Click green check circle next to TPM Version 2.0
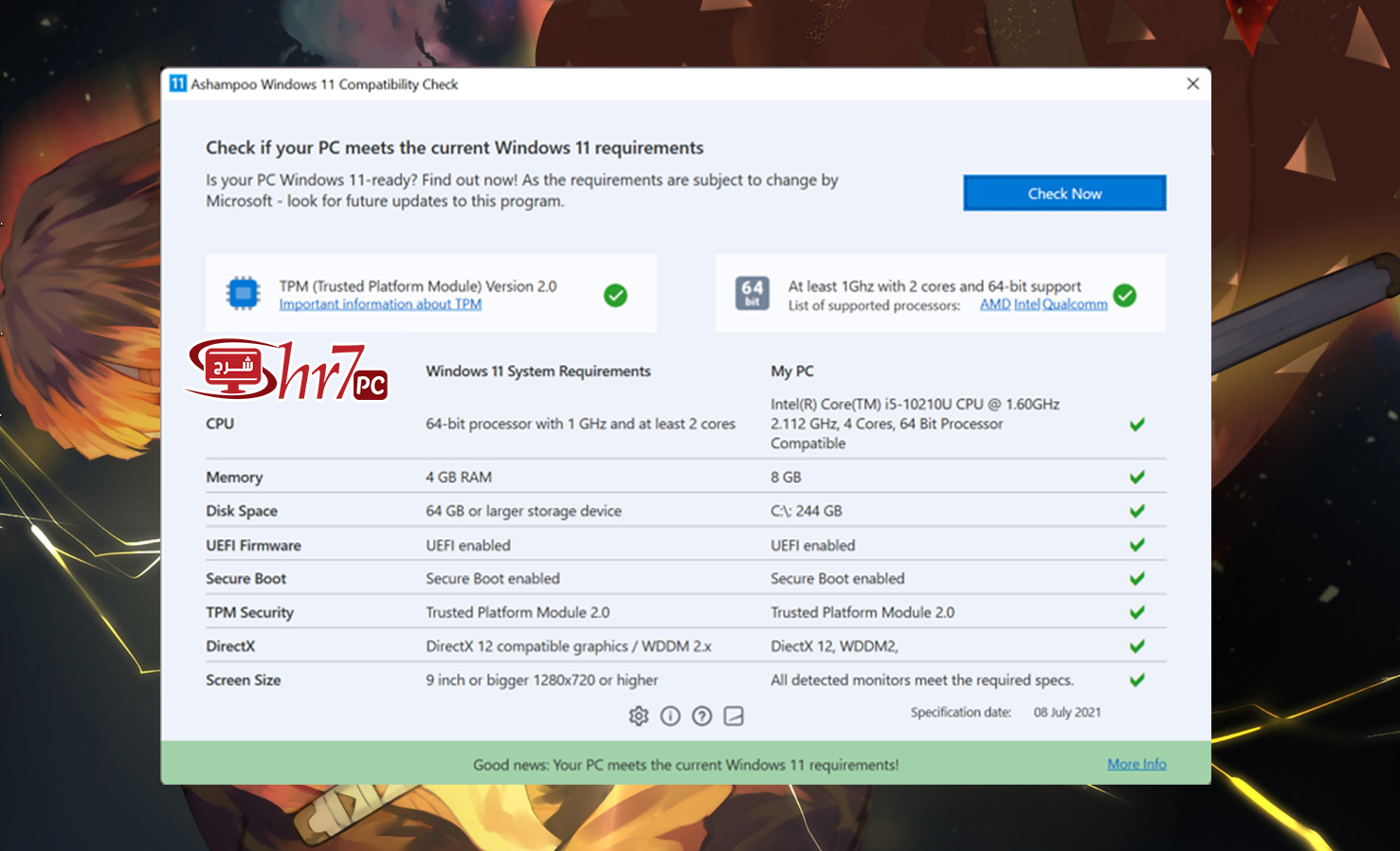This screenshot has width=1400, height=851. coord(615,296)
